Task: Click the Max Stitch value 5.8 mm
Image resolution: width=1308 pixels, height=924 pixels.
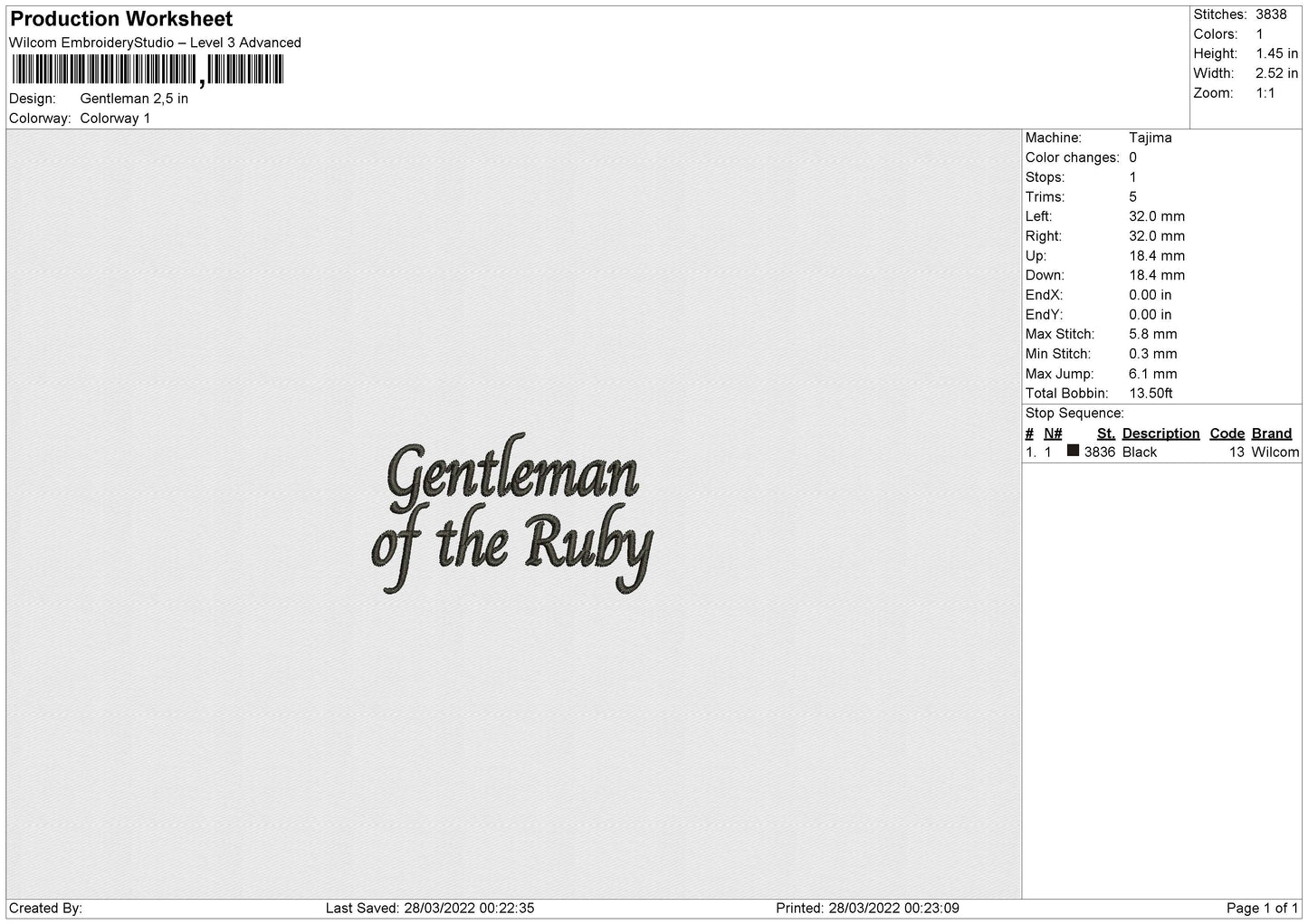Action: coord(1153,334)
